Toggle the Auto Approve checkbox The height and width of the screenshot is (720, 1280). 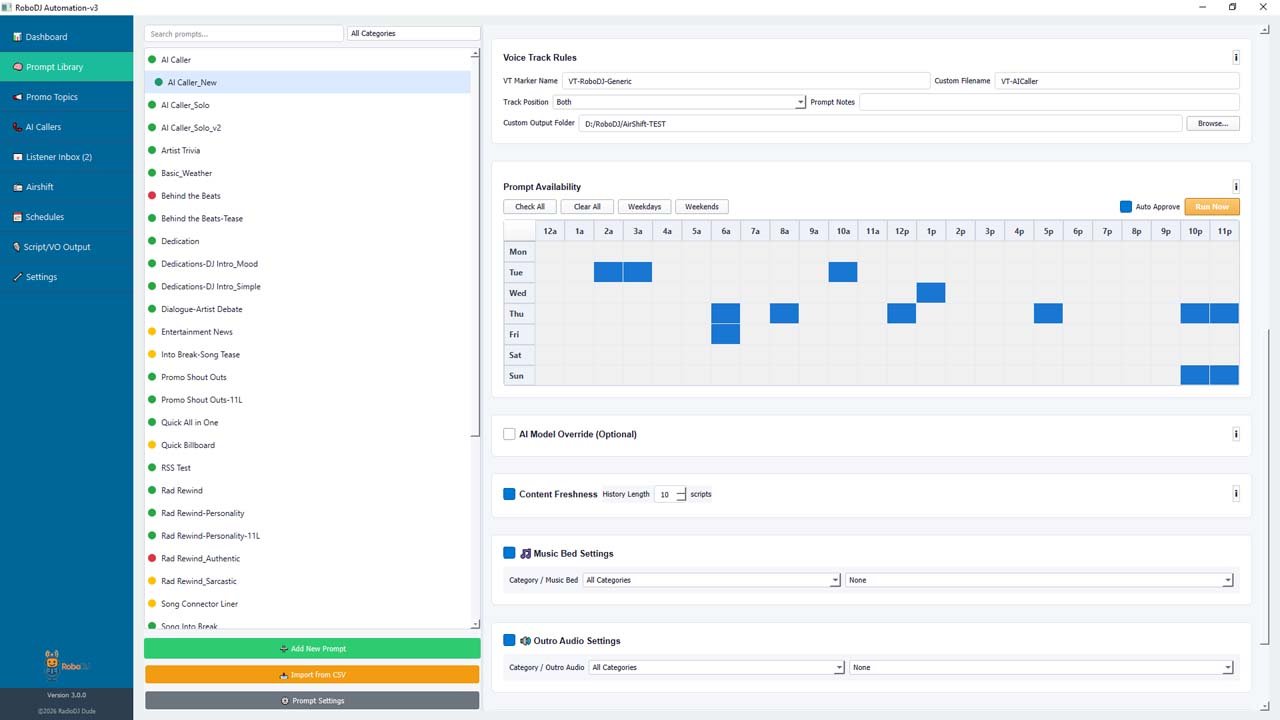click(1126, 207)
